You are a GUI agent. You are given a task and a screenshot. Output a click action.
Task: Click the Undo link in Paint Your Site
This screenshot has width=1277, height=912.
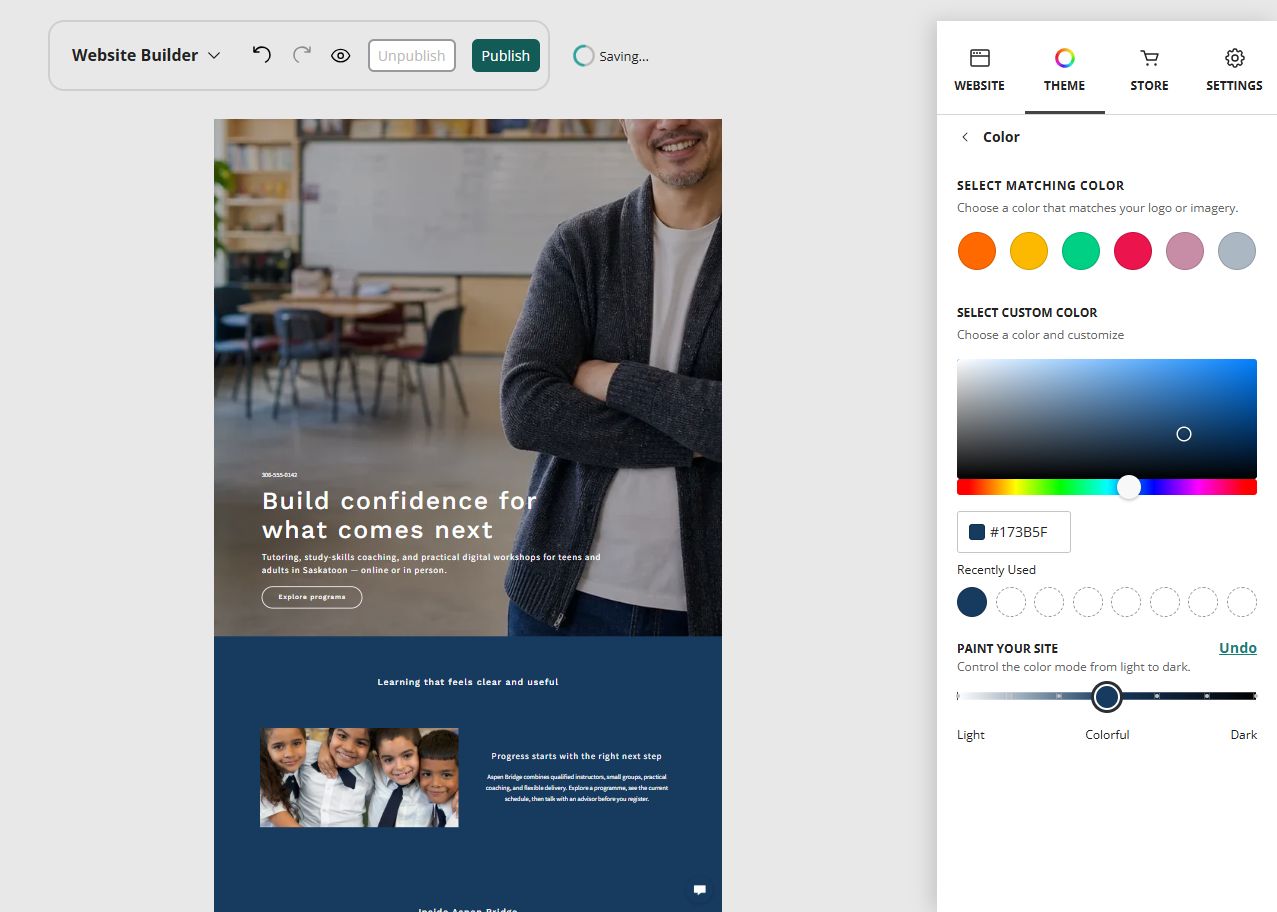1238,648
